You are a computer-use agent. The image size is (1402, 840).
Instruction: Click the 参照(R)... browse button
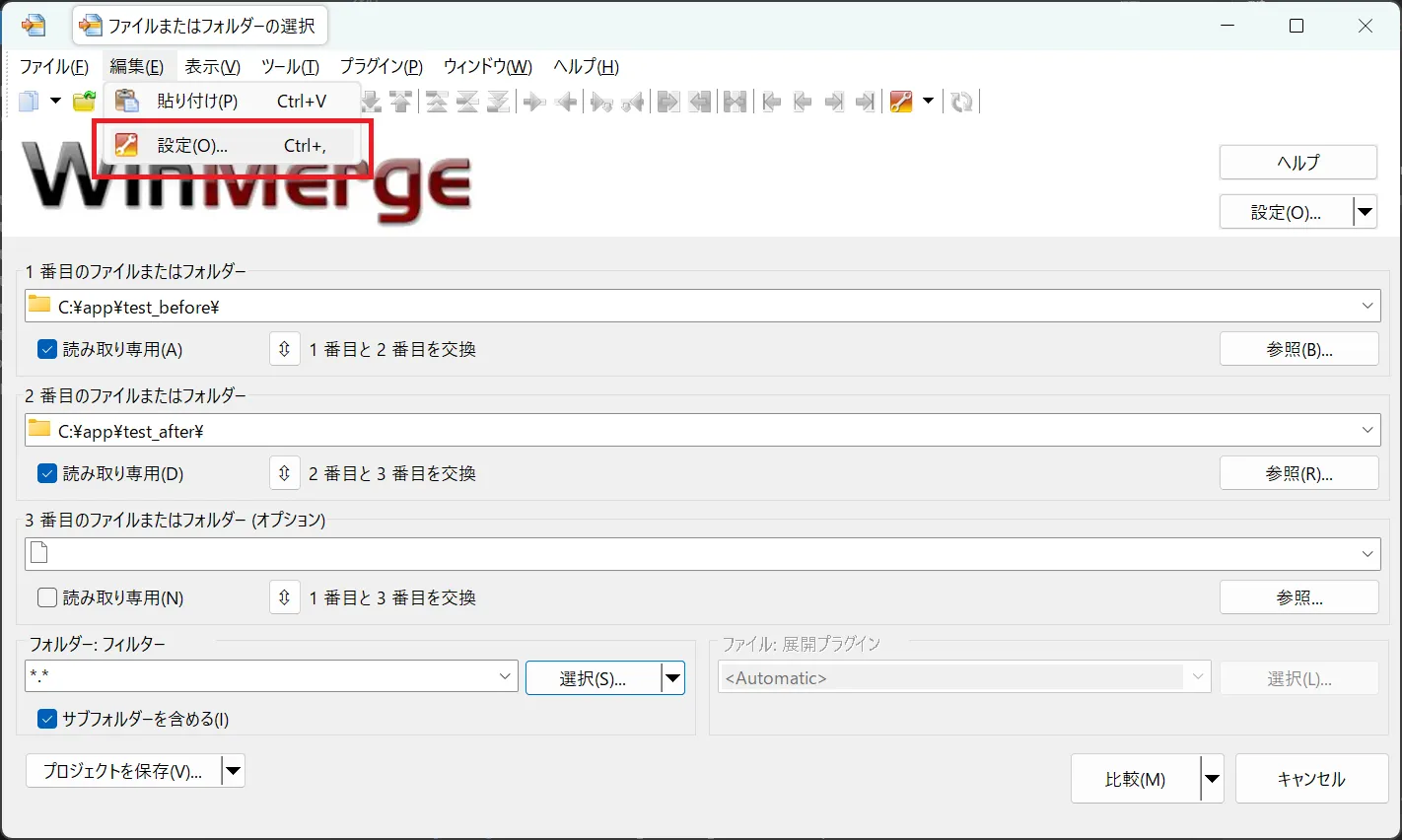pos(1299,473)
